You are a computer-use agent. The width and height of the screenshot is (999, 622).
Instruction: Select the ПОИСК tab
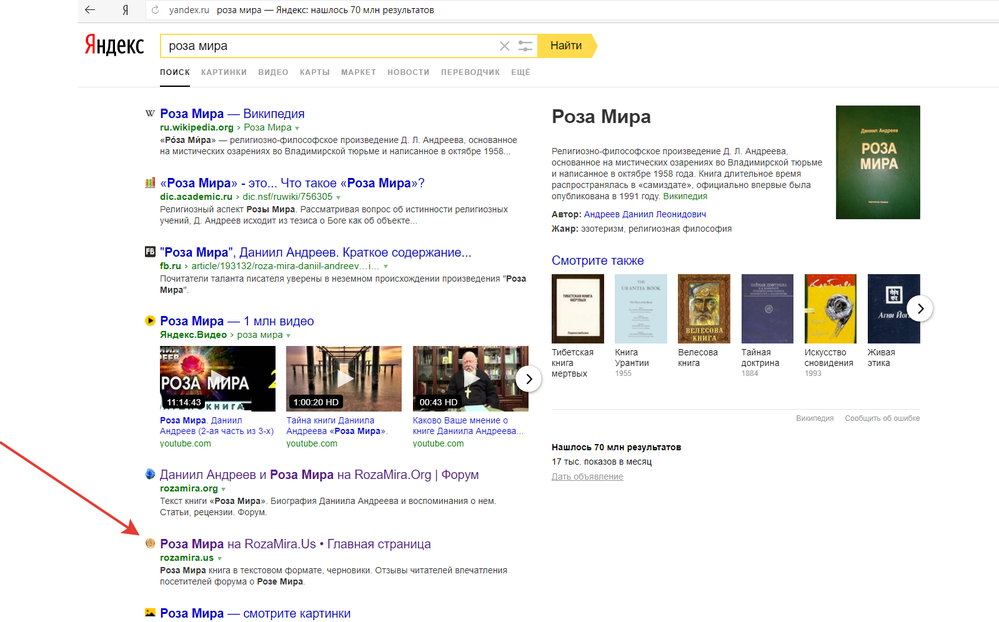point(175,72)
